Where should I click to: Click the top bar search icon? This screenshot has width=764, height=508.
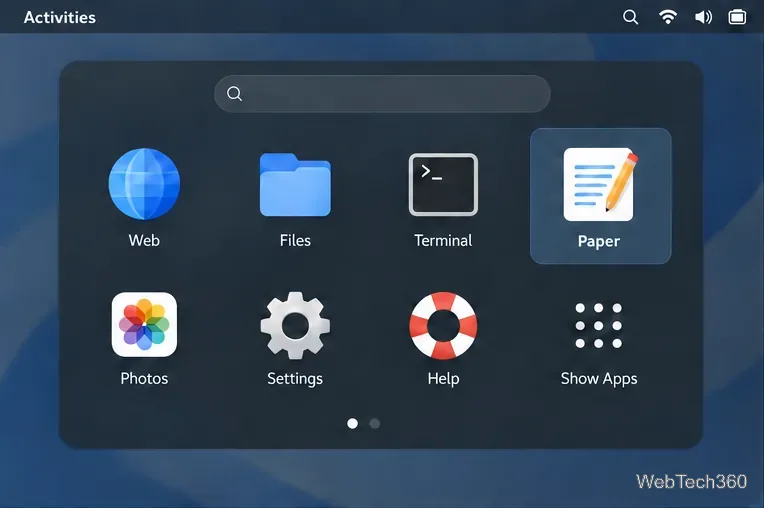pos(630,18)
